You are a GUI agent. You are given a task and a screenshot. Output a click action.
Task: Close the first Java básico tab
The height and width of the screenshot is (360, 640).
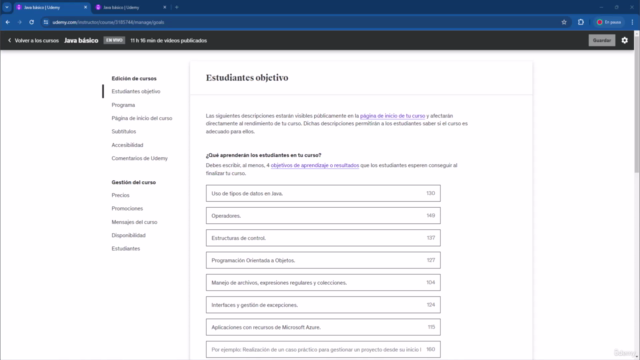pos(85,7)
